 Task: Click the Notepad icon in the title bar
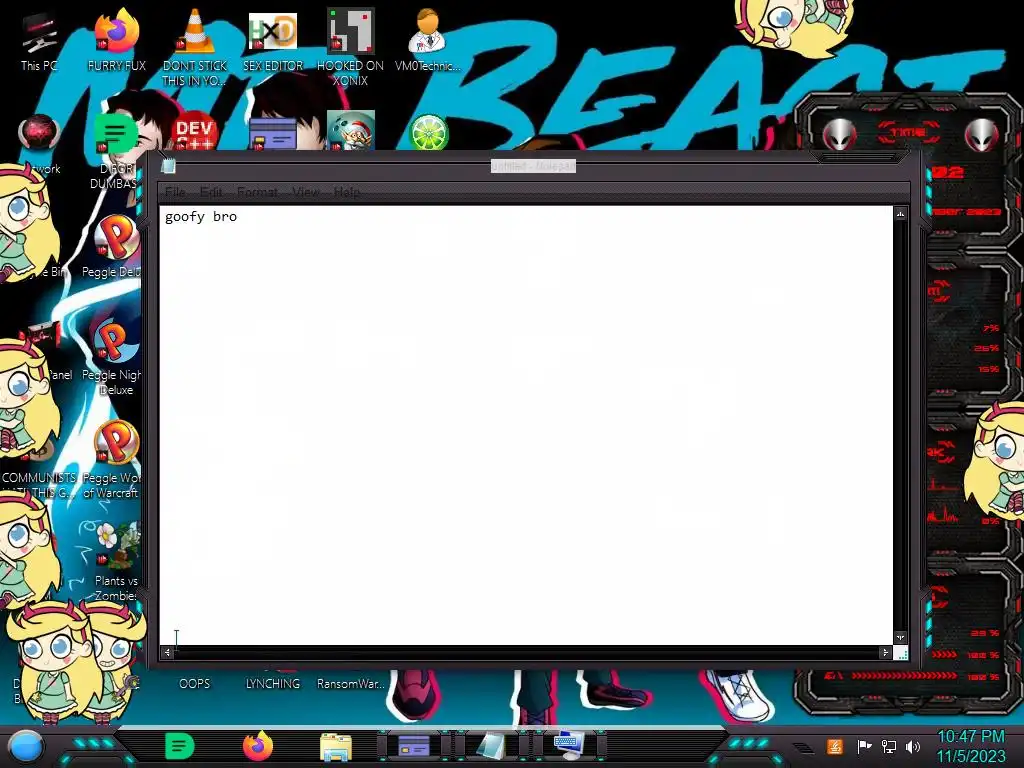point(168,166)
